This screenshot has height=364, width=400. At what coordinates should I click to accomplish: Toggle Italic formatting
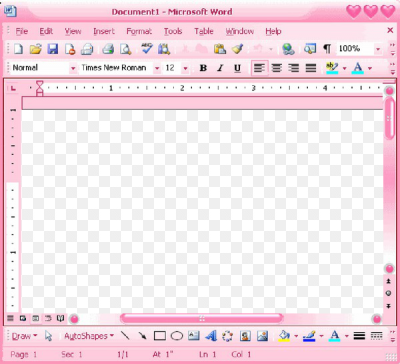220,68
